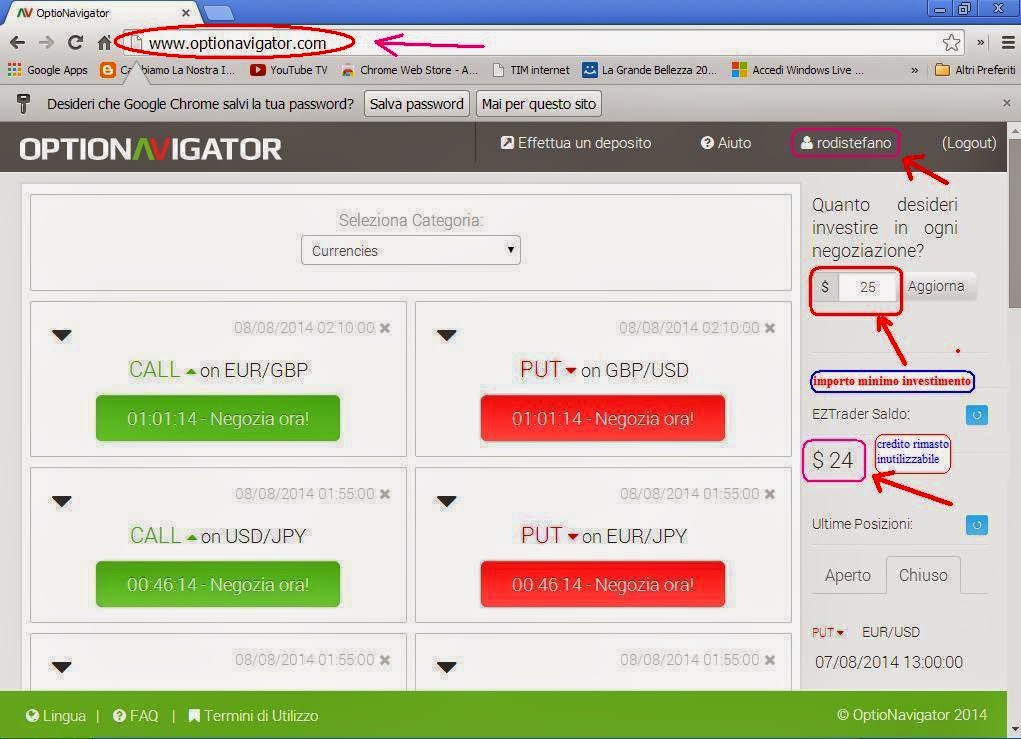Open YouTube TV bookmark
The image size is (1021, 739).
[288, 70]
